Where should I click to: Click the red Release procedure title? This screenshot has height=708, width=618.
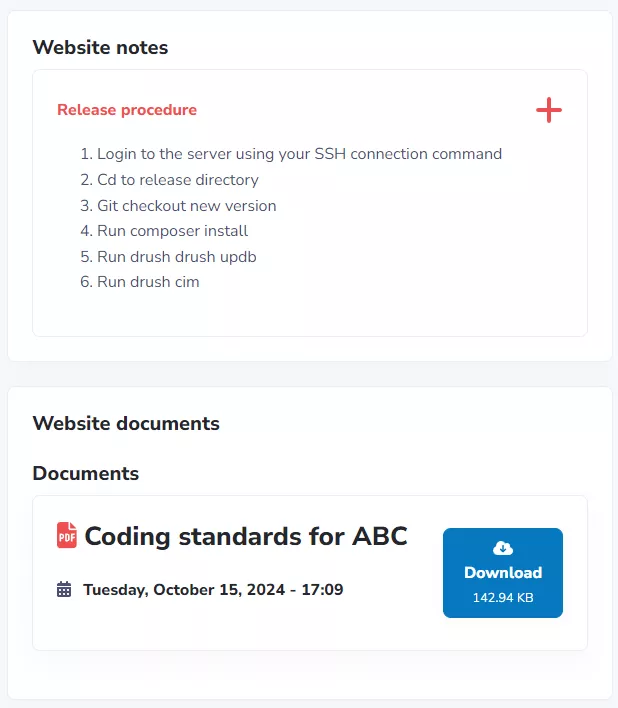(127, 110)
